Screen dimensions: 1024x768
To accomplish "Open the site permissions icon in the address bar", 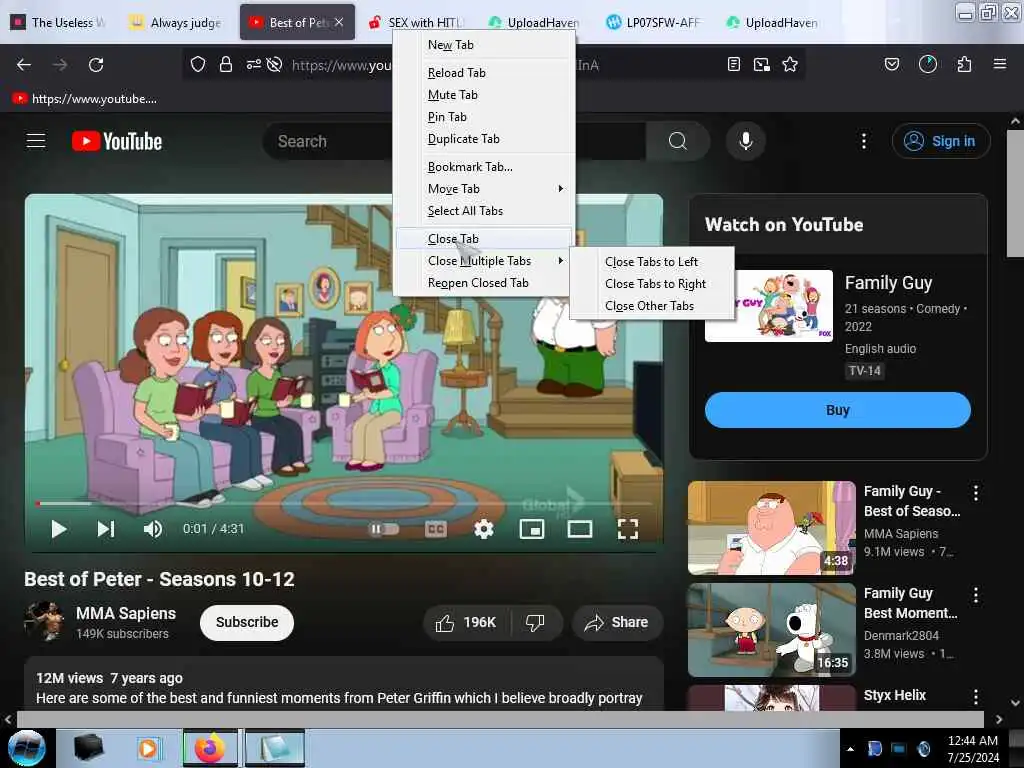I will point(253,64).
